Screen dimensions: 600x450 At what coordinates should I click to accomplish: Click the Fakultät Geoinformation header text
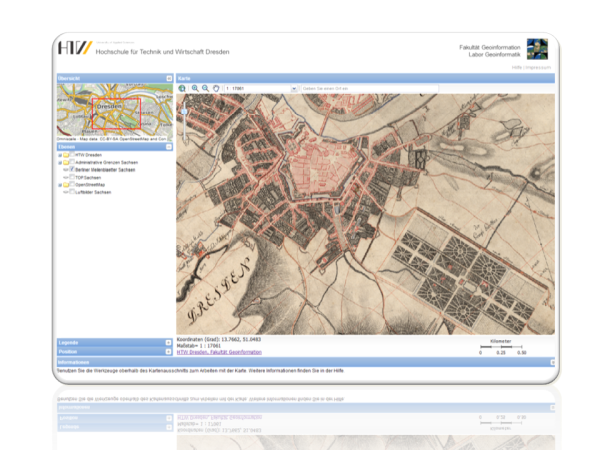[490, 47]
